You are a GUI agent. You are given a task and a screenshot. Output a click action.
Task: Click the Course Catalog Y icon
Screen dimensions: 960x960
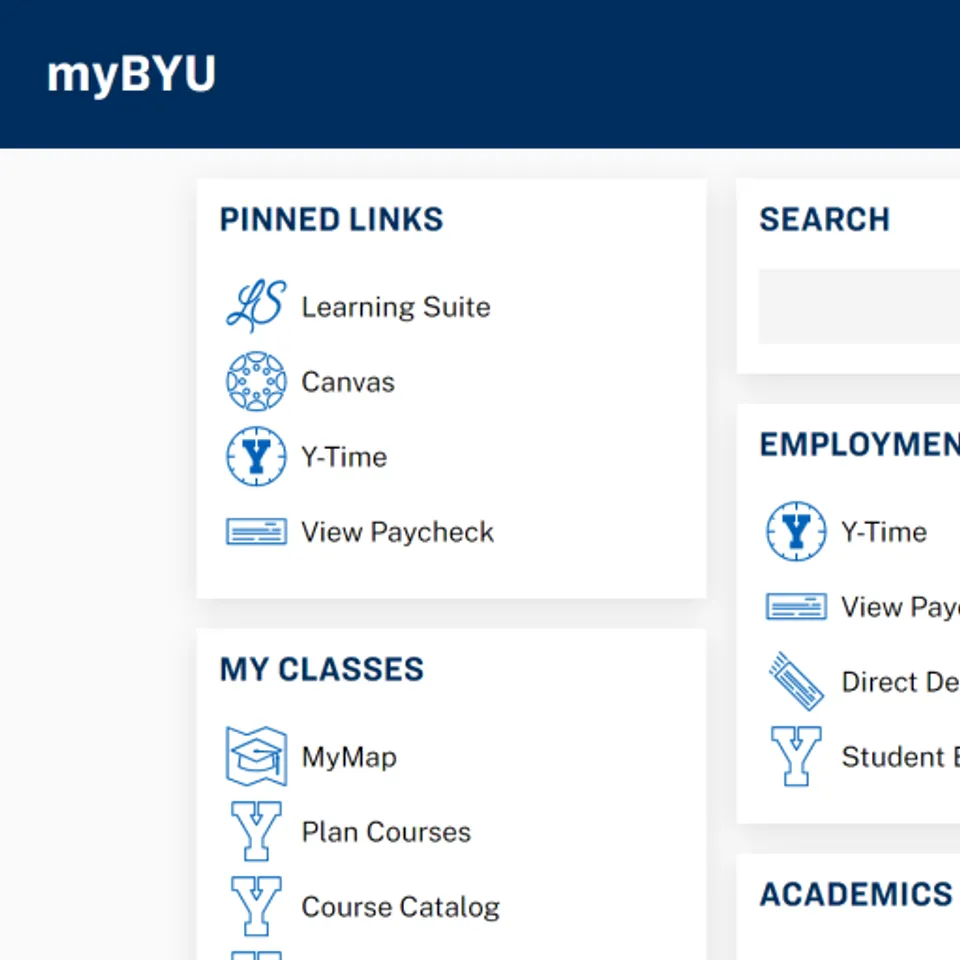[256, 906]
